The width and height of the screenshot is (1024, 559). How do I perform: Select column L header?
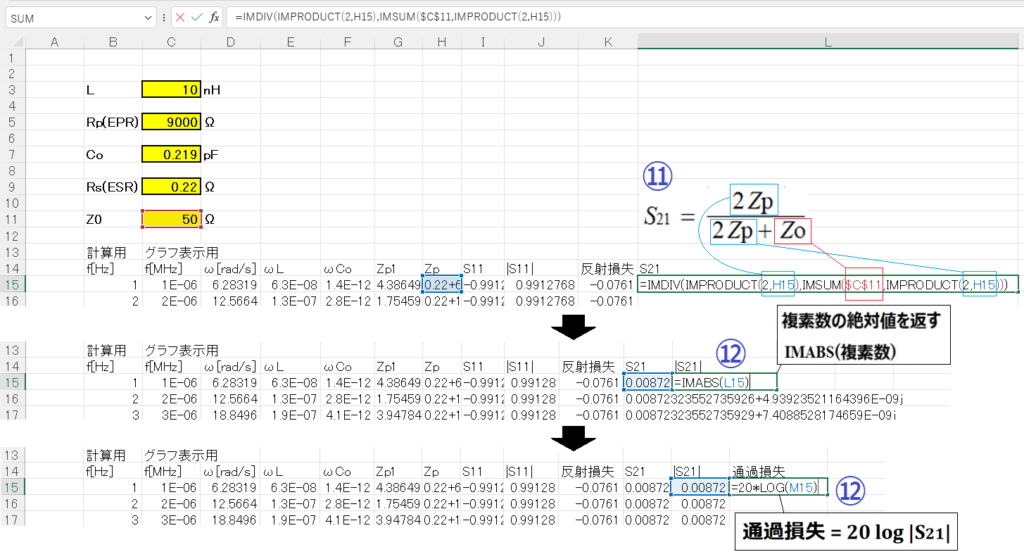pos(829,40)
